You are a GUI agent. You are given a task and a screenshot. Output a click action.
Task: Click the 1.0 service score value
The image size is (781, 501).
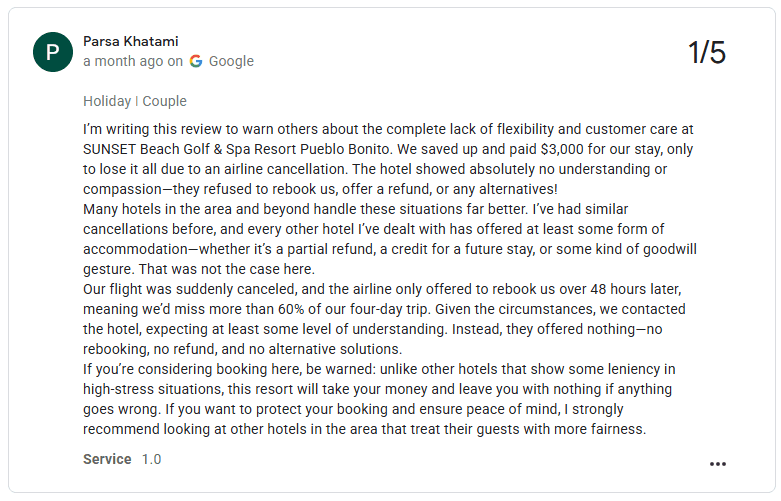click(x=151, y=459)
